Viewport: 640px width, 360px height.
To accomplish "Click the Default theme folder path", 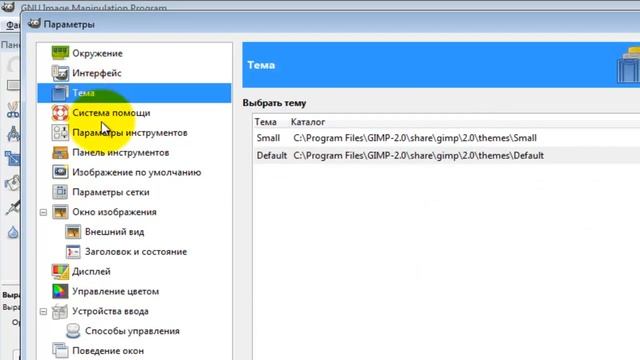I will (x=418, y=156).
